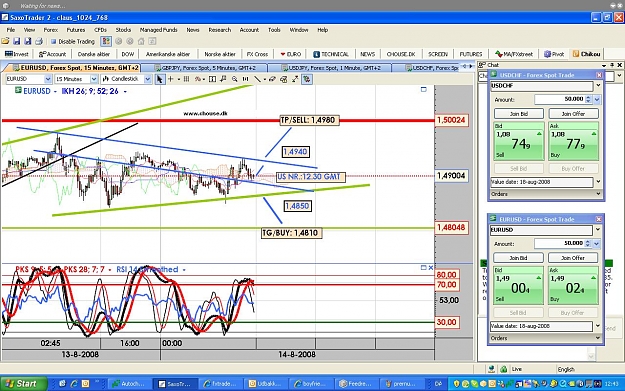Click the eraser icon on chart toolbar
This screenshot has height=391, width=625.
272,79
